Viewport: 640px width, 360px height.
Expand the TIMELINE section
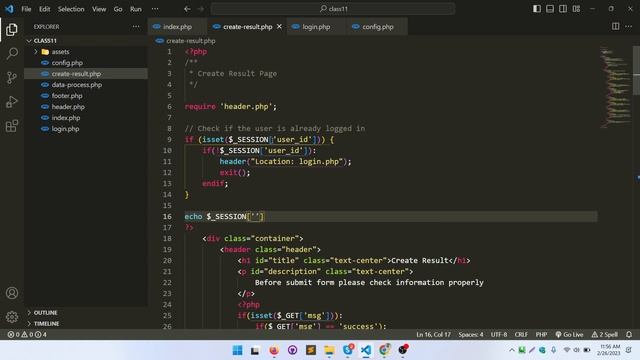(86, 323)
